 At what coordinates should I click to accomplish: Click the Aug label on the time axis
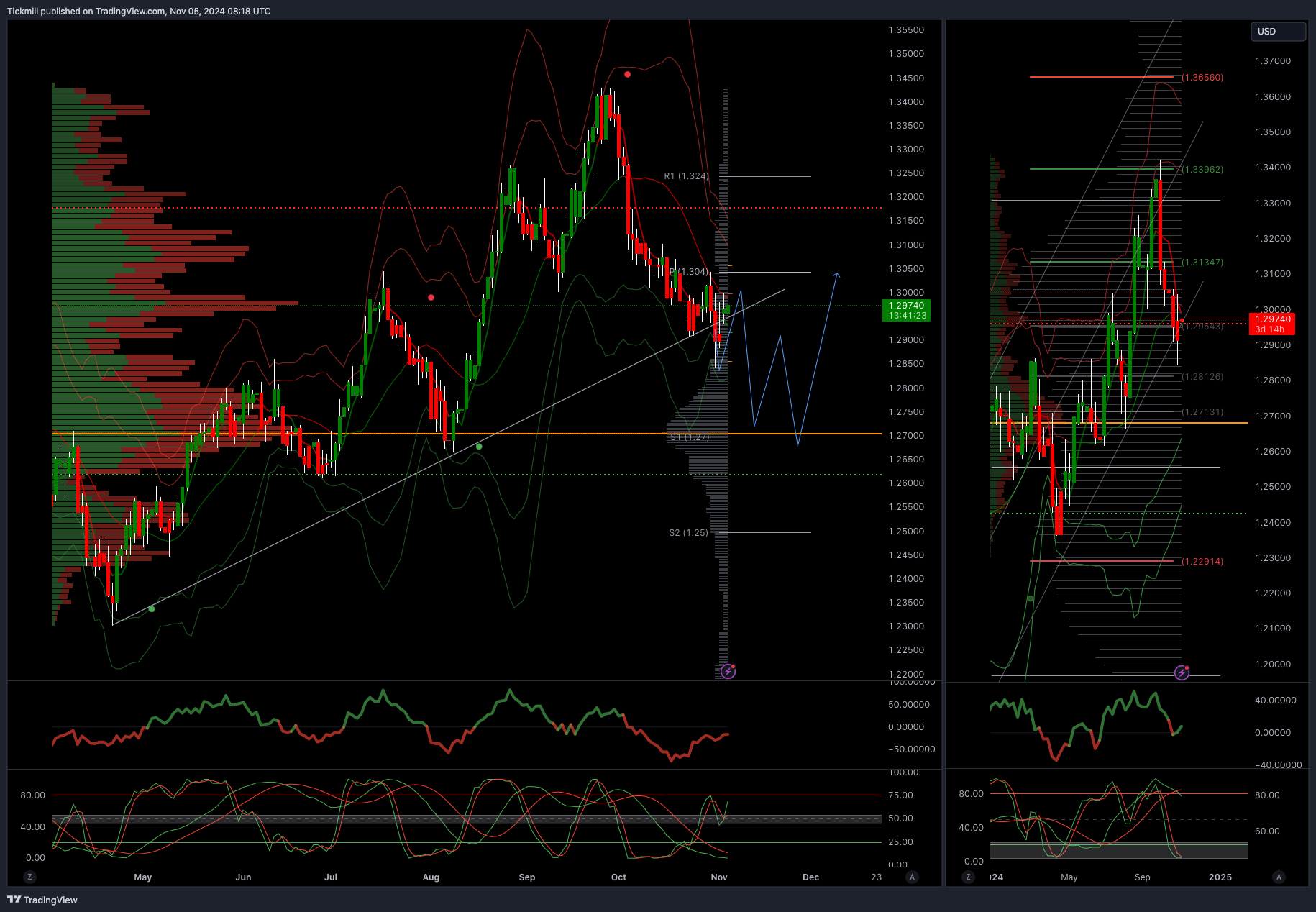431,877
